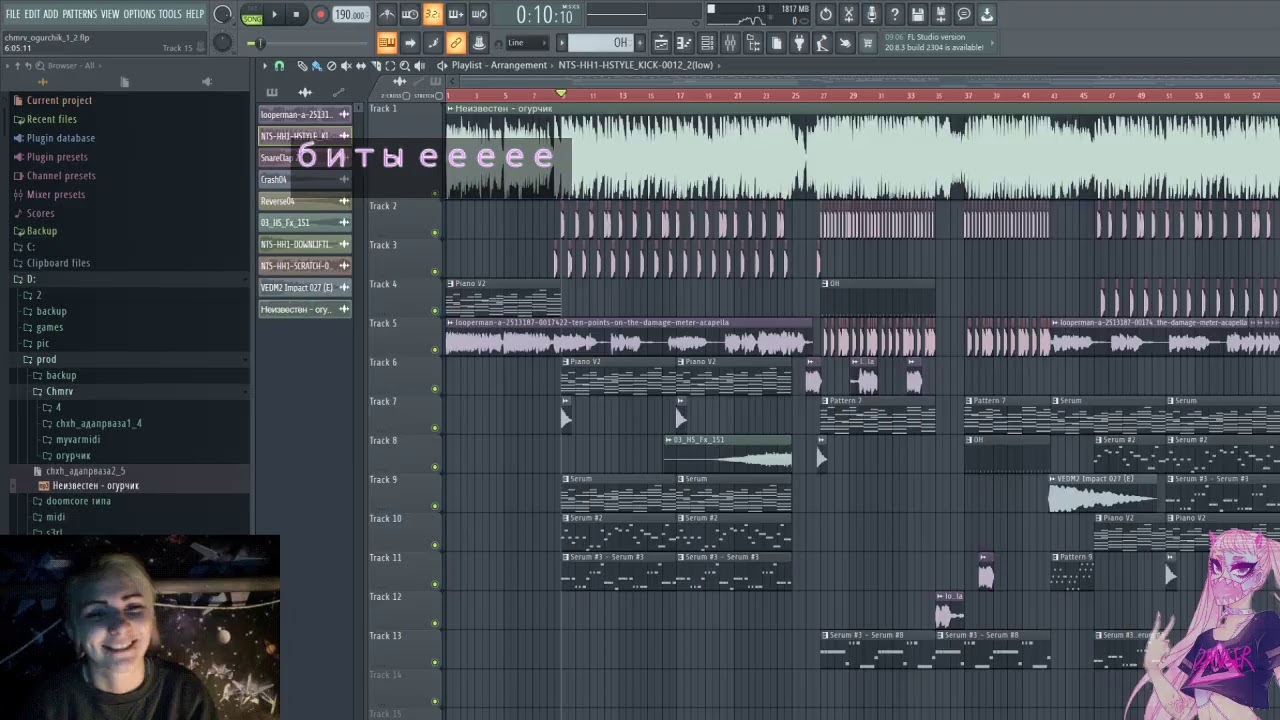The image size is (1280, 720).
Task: Mute Track 8 with its green dot
Action: tap(434, 467)
